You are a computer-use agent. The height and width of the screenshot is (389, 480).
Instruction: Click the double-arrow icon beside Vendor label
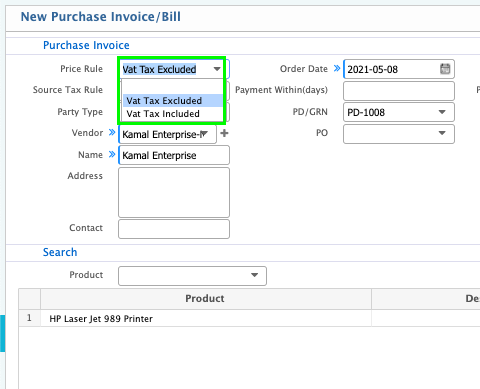112,133
